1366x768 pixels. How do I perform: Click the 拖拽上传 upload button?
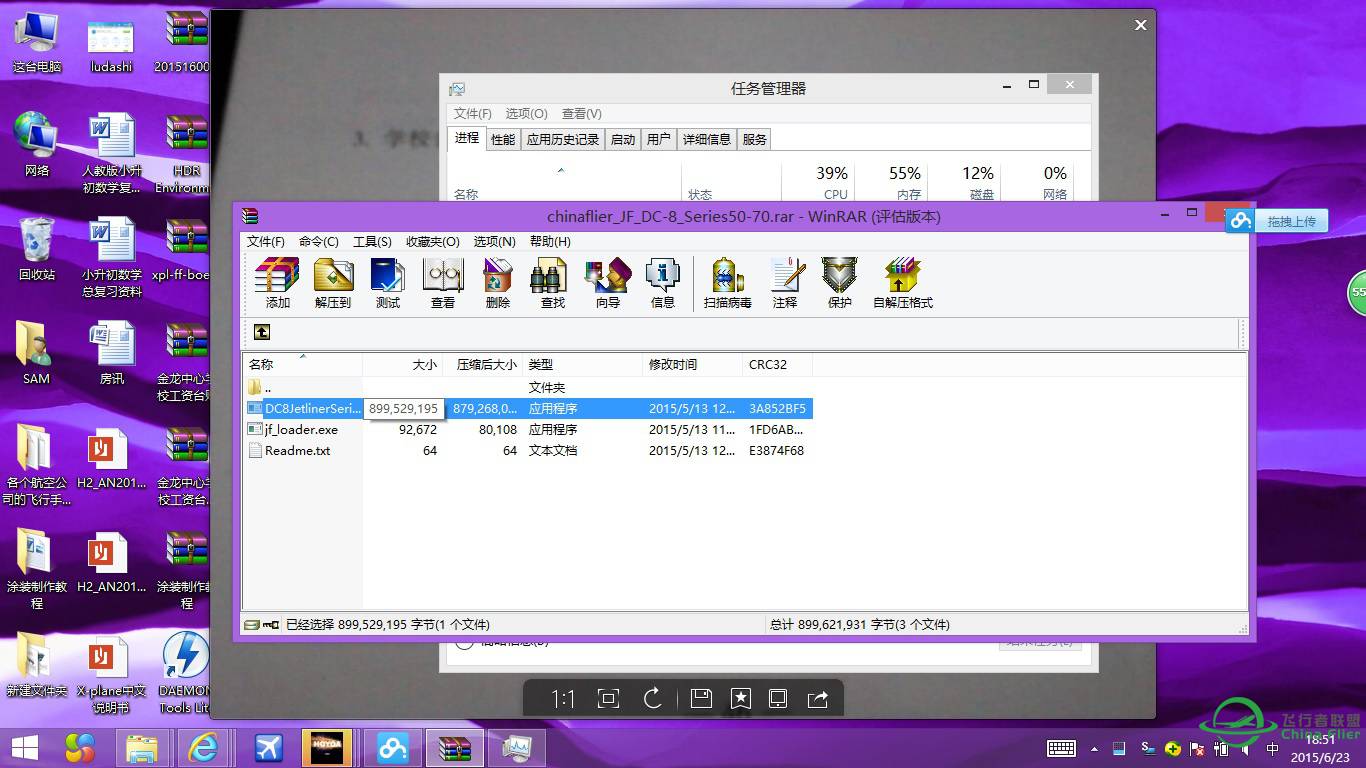(1290, 221)
